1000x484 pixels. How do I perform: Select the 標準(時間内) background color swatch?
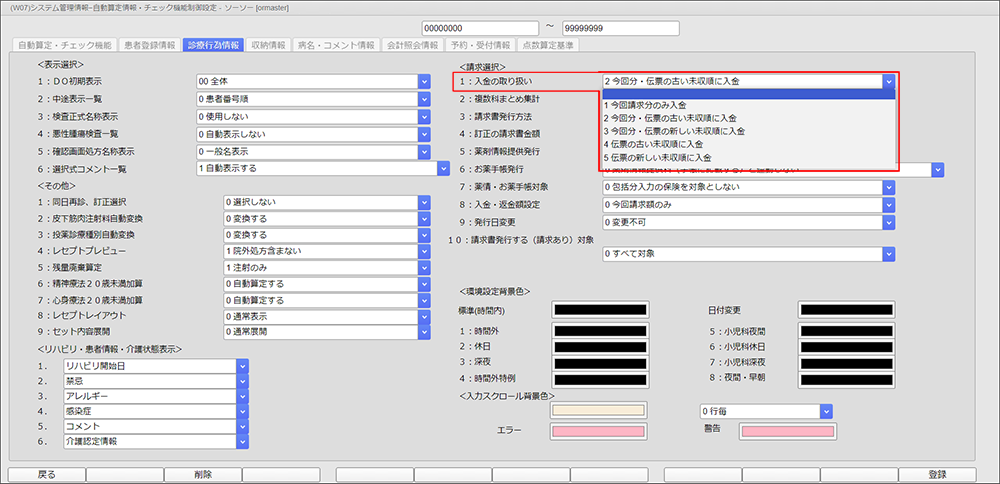[x=599, y=314]
